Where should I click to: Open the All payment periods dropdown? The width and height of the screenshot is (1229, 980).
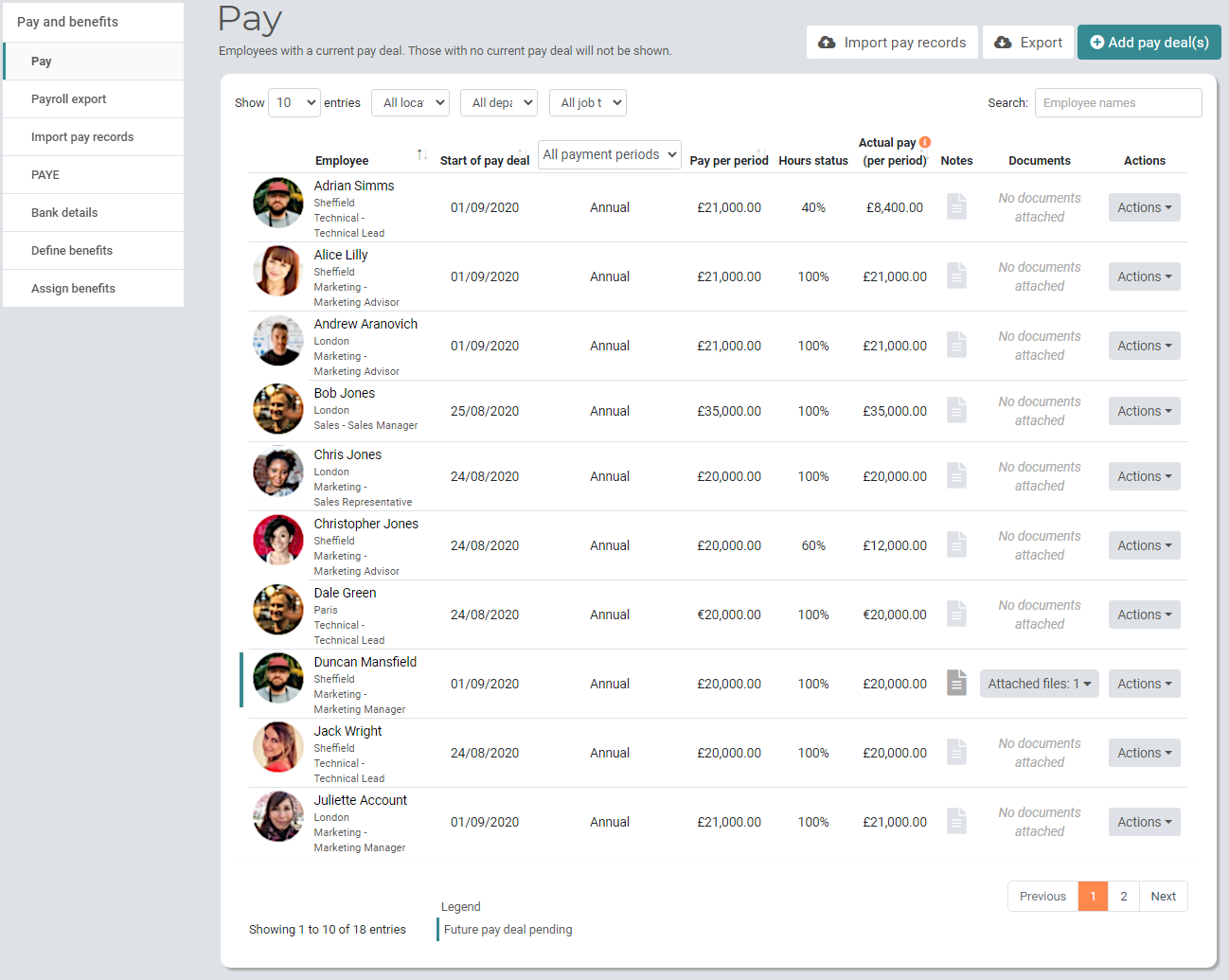coord(609,154)
